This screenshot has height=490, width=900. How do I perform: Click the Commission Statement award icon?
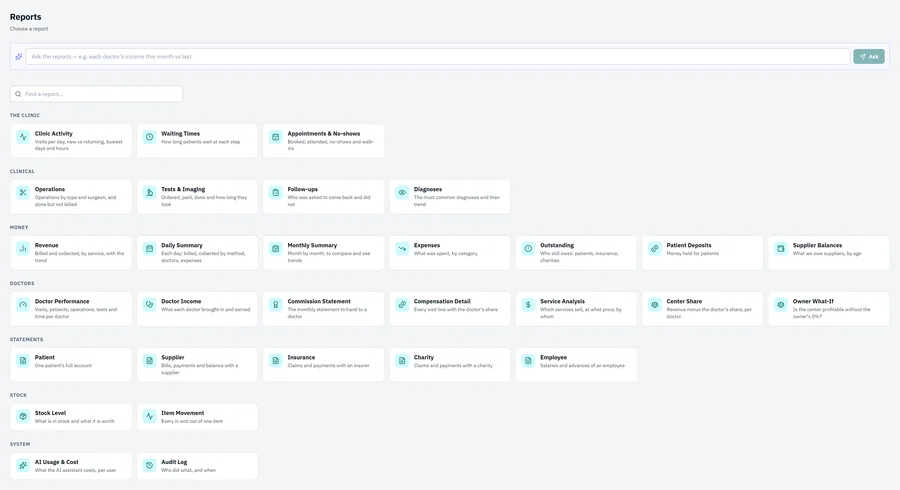pos(276,305)
